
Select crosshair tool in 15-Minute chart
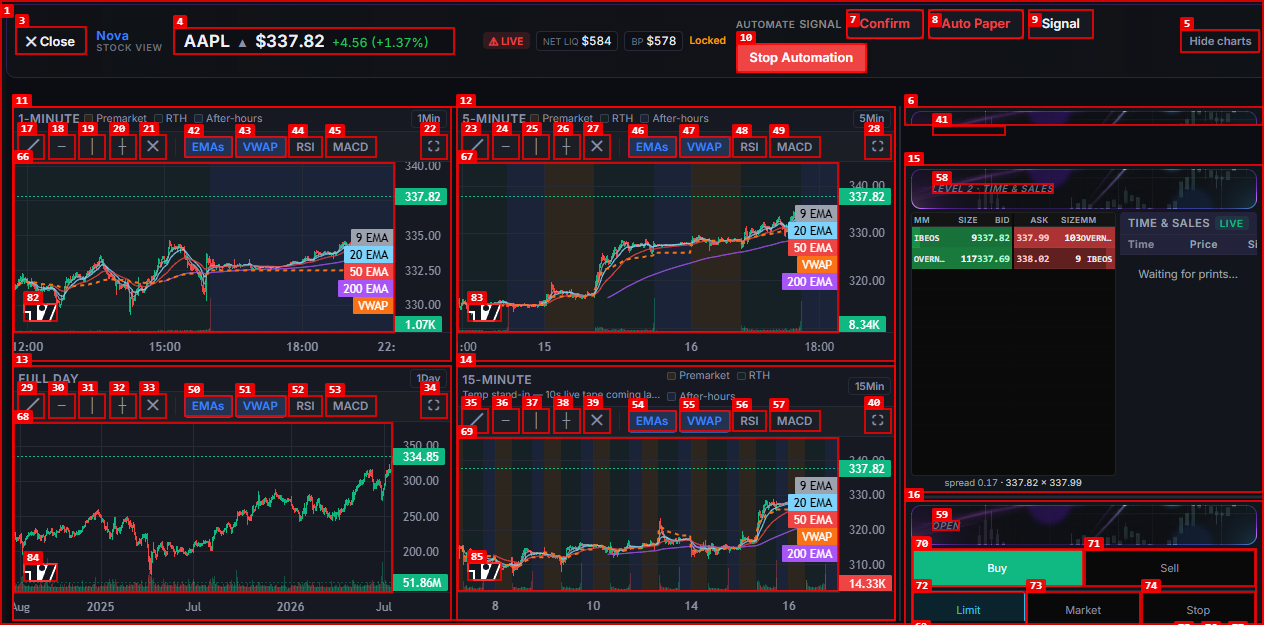(x=566, y=420)
